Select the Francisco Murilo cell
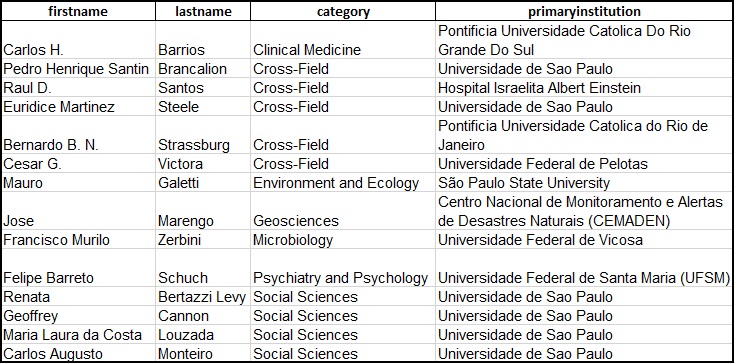Image resolution: width=734 pixels, height=363 pixels. tap(78, 240)
